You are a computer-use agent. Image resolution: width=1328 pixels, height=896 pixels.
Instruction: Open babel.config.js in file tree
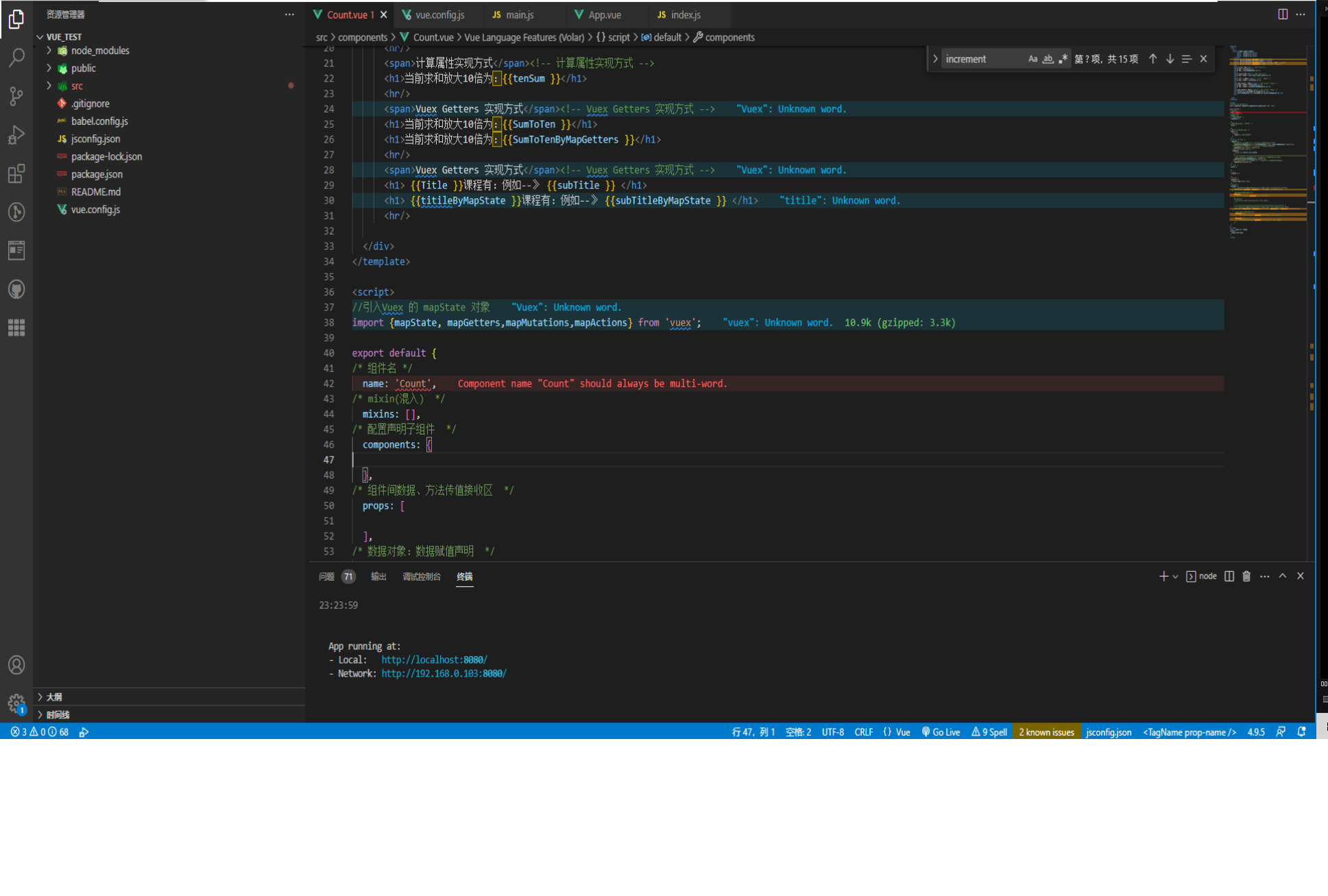click(x=99, y=121)
